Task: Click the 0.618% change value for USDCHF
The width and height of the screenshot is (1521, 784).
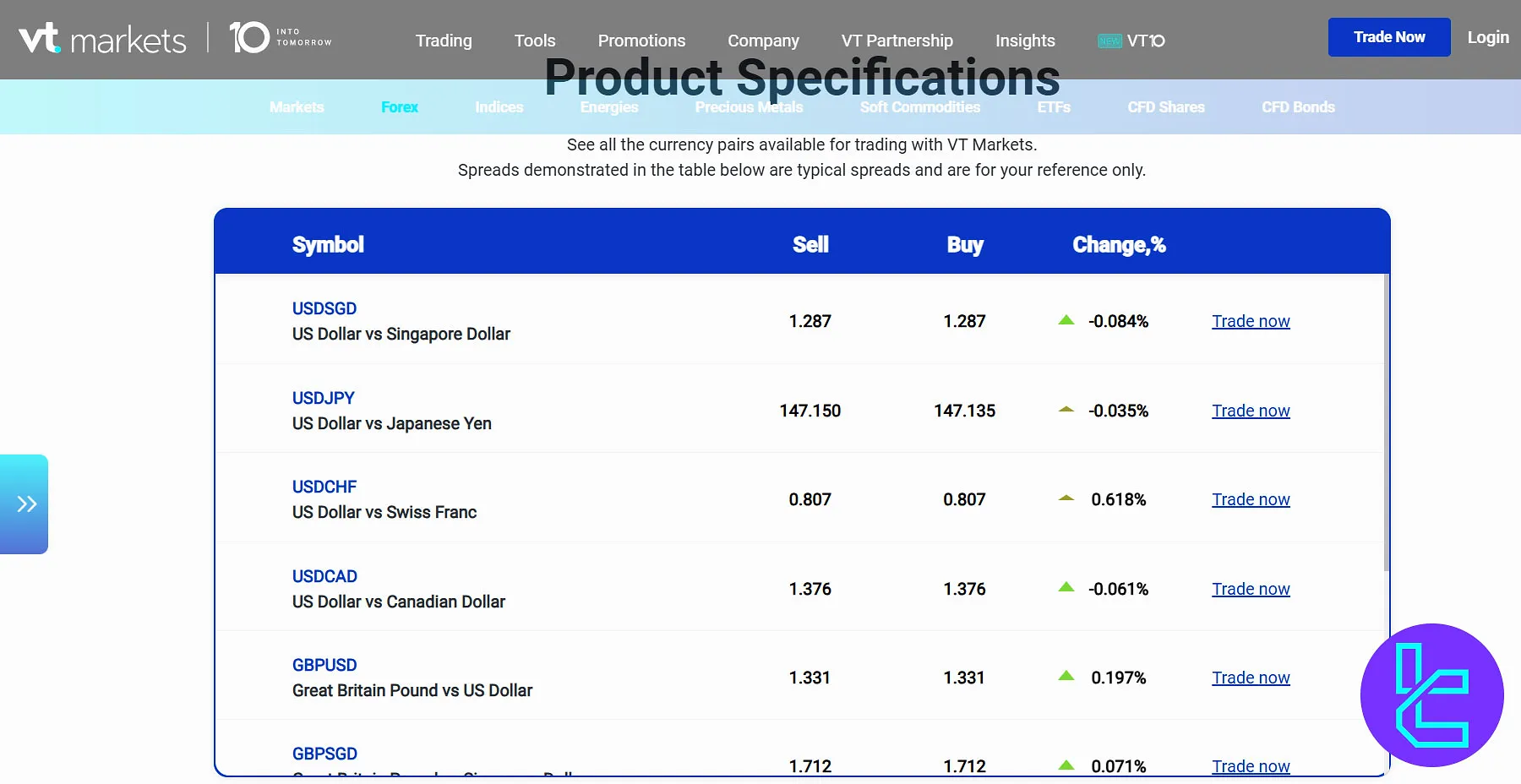Action: (x=1119, y=499)
